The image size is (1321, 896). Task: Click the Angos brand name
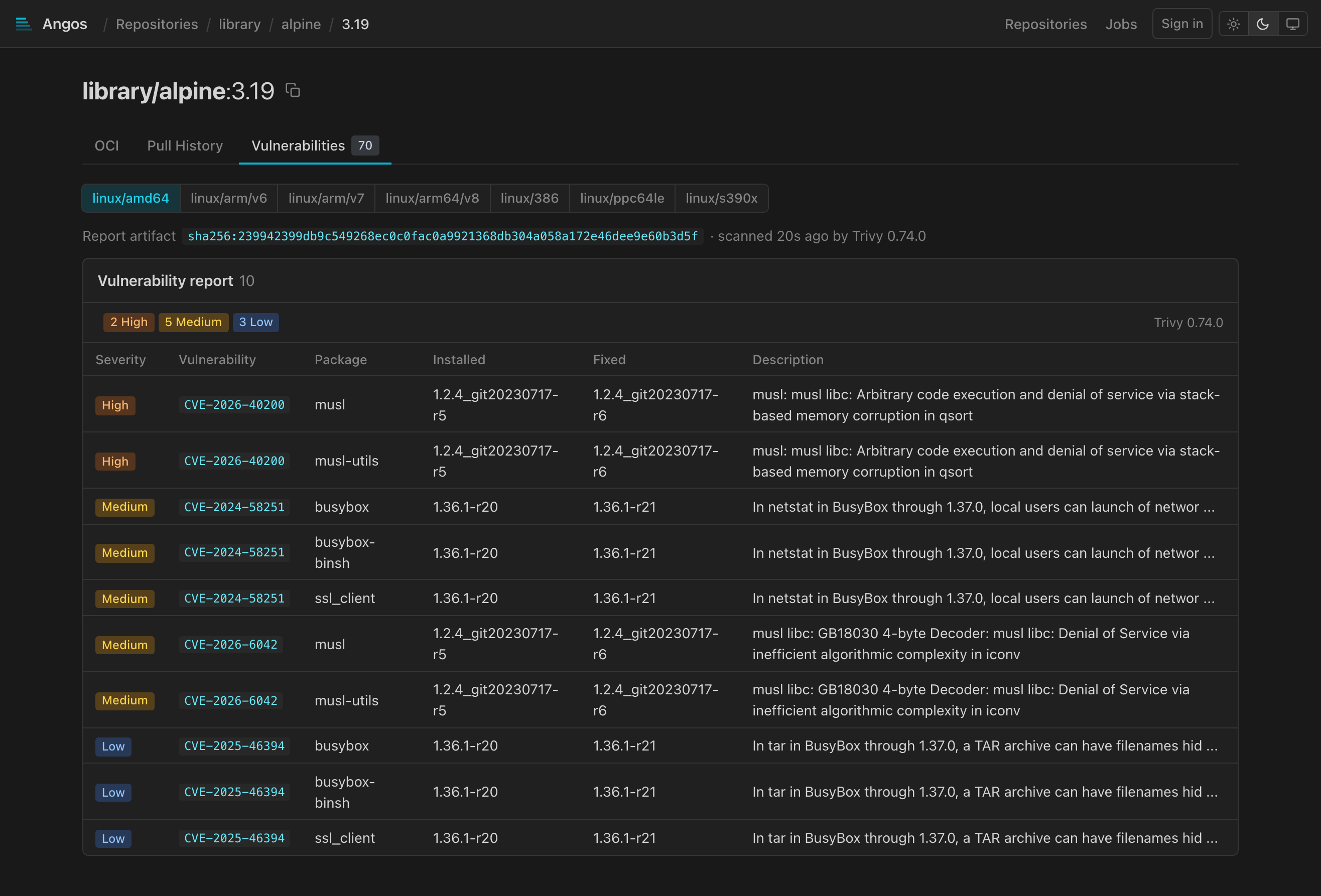65,24
